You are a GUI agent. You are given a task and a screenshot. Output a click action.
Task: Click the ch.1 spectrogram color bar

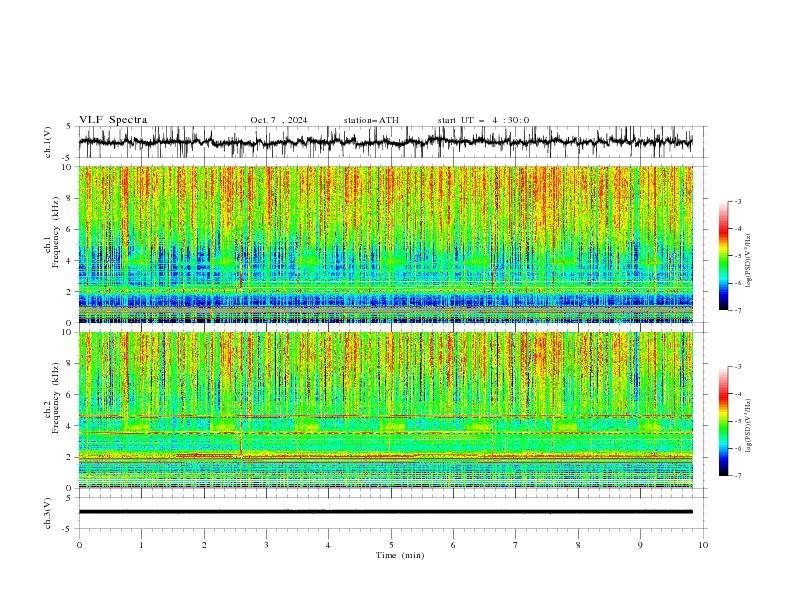[x=724, y=256]
